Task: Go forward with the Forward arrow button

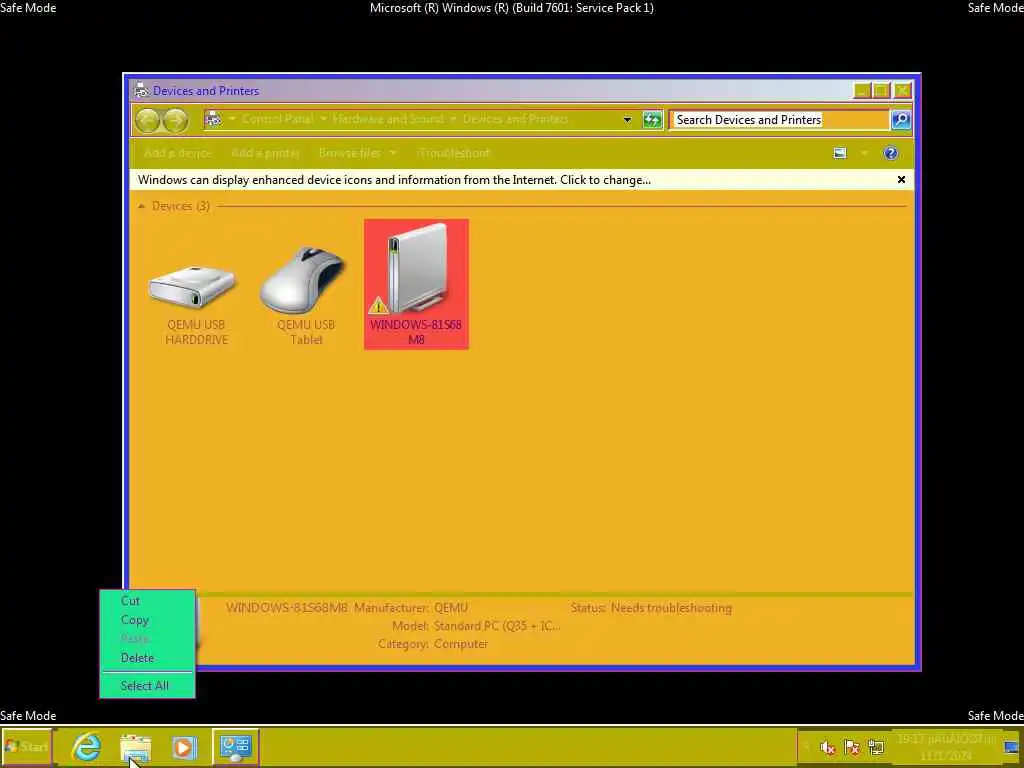Action: [x=175, y=120]
